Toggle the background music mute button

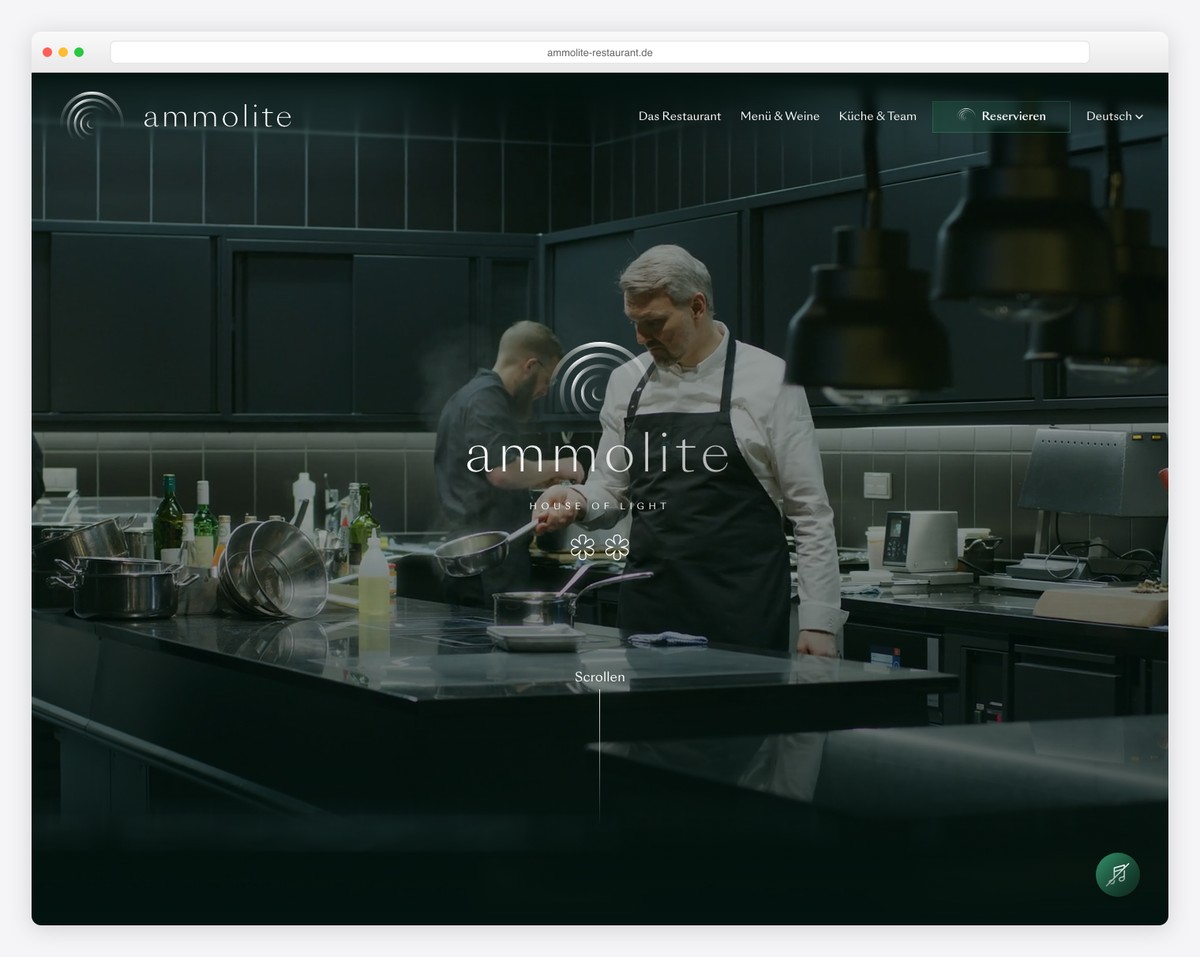pyautogui.click(x=1117, y=874)
